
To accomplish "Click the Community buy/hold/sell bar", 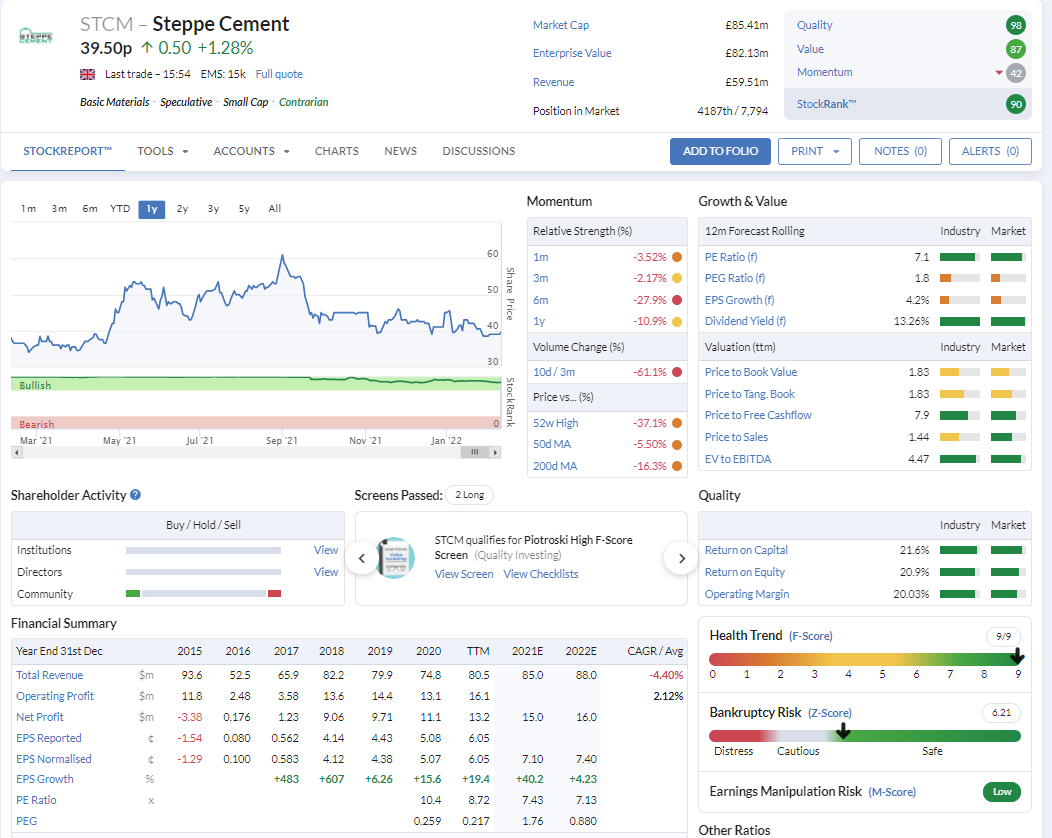I will coord(203,594).
